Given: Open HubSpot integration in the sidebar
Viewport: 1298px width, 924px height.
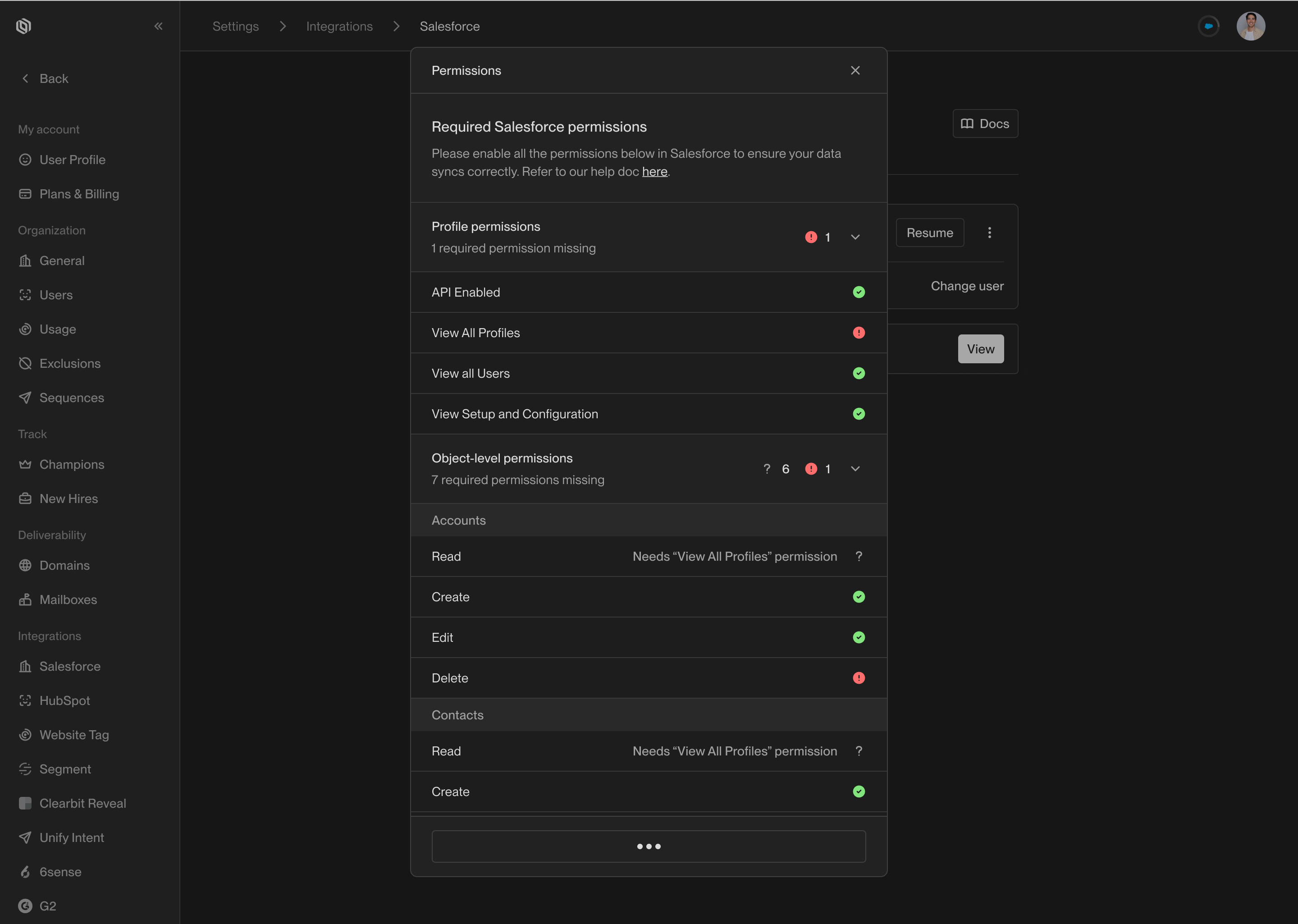Looking at the screenshot, I should 64,700.
